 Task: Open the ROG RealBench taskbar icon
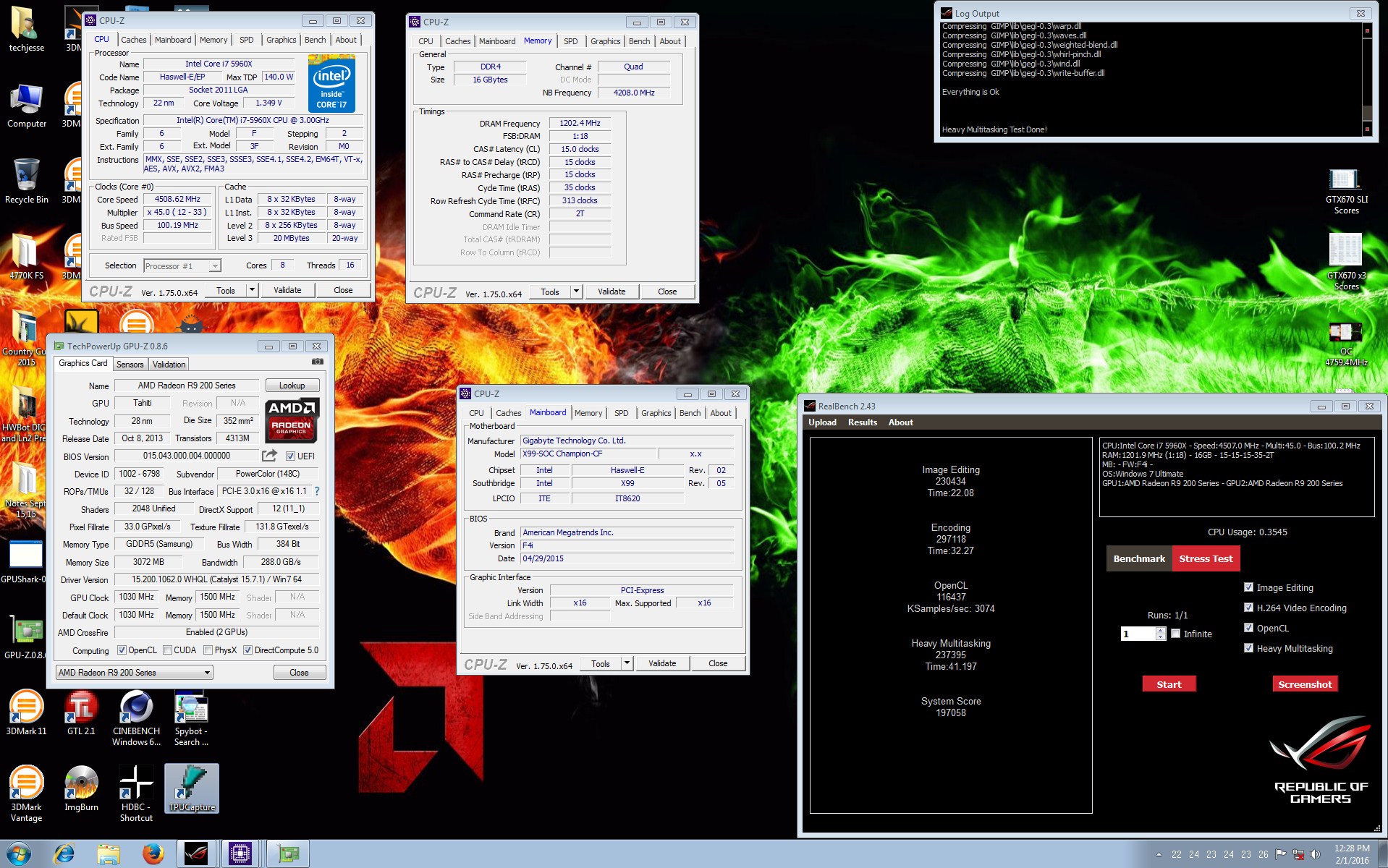[196, 854]
